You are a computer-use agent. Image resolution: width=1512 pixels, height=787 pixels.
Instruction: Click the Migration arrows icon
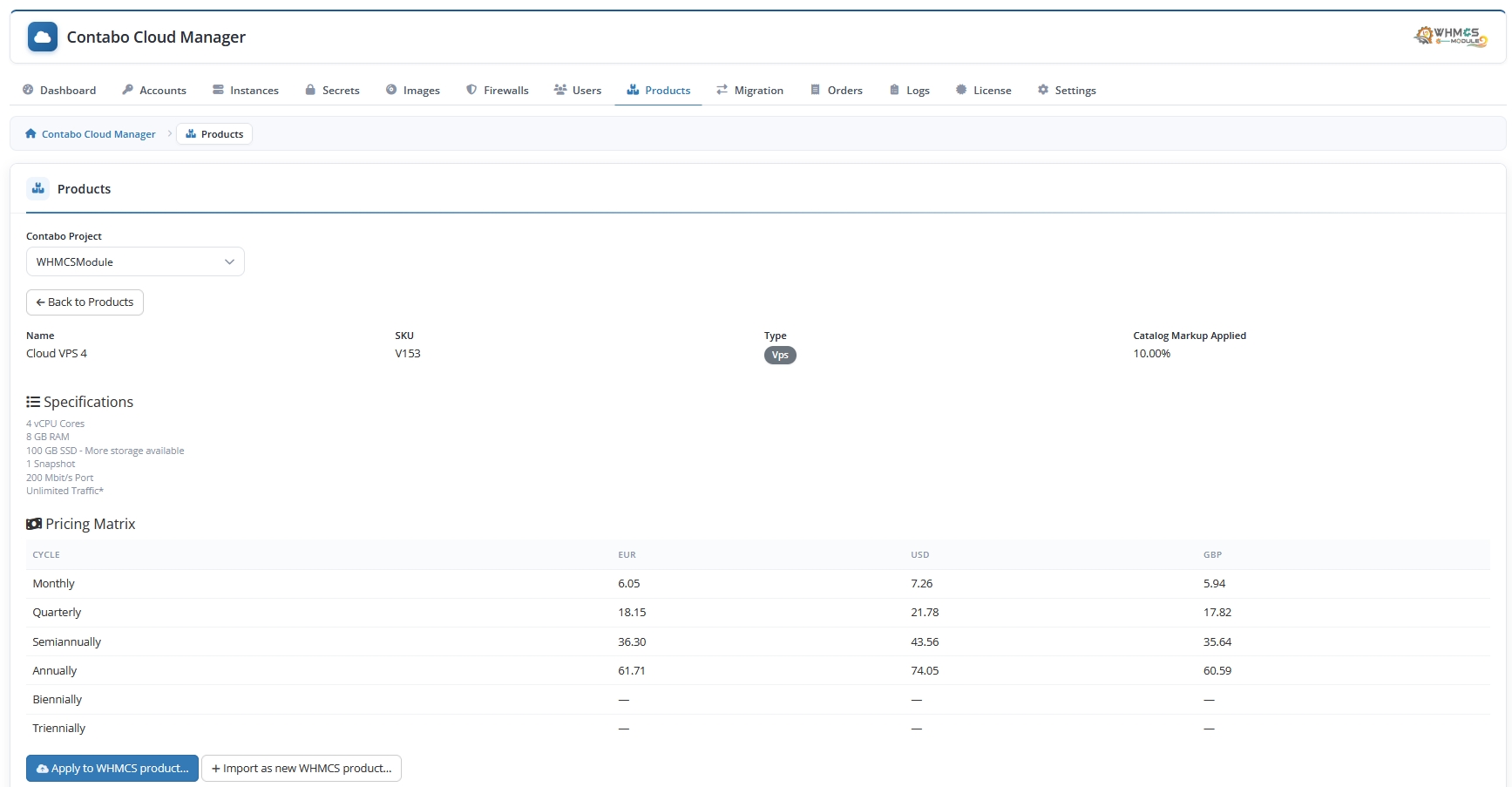(722, 90)
